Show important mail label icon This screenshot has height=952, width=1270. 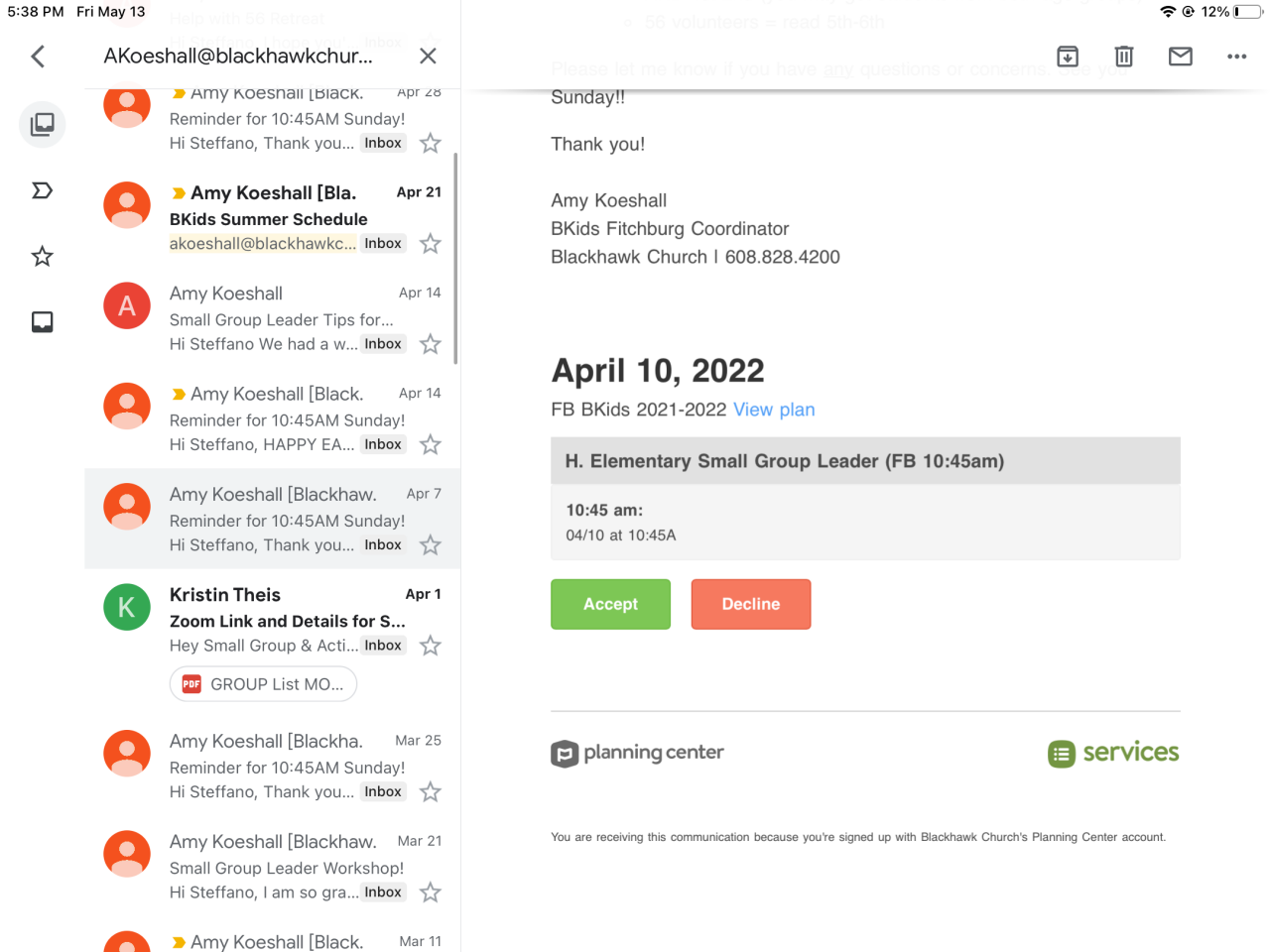click(42, 190)
